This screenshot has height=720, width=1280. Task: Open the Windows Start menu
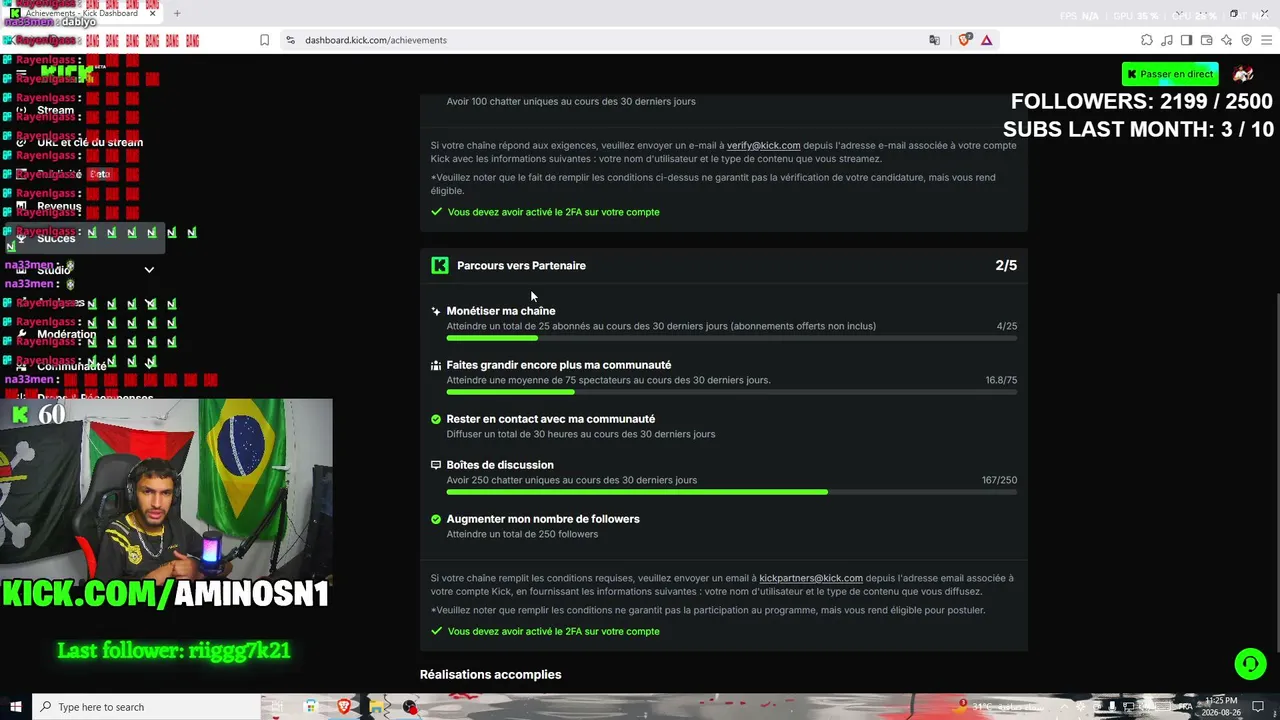coord(16,707)
